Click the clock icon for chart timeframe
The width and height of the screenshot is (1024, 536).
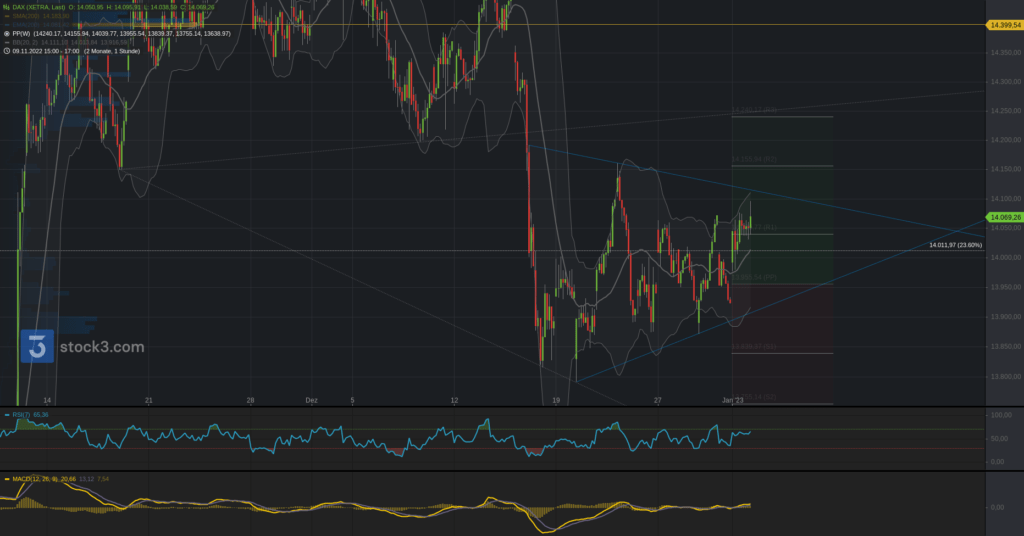click(x=7, y=52)
